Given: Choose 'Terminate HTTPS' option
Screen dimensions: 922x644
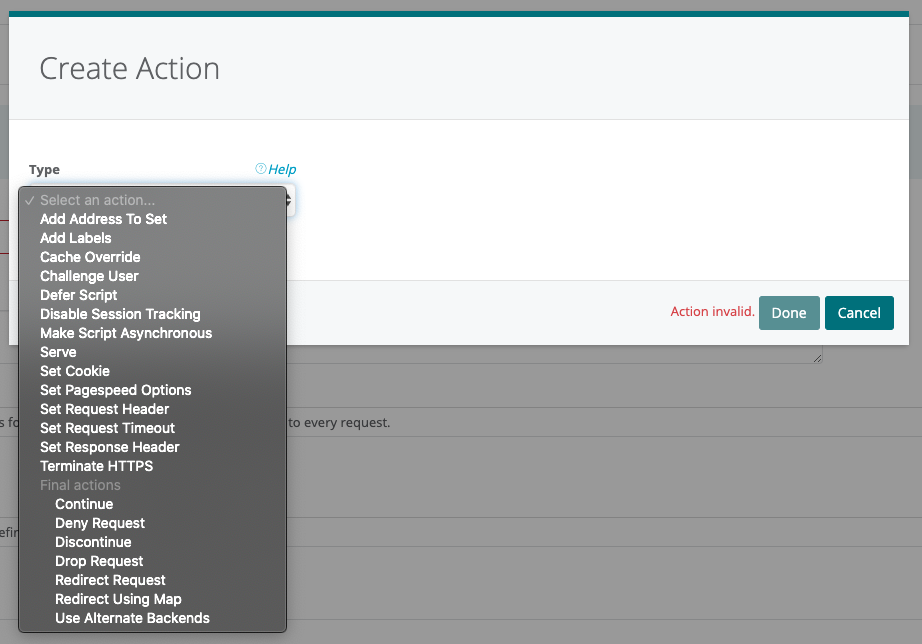Looking at the screenshot, I should point(96,466).
